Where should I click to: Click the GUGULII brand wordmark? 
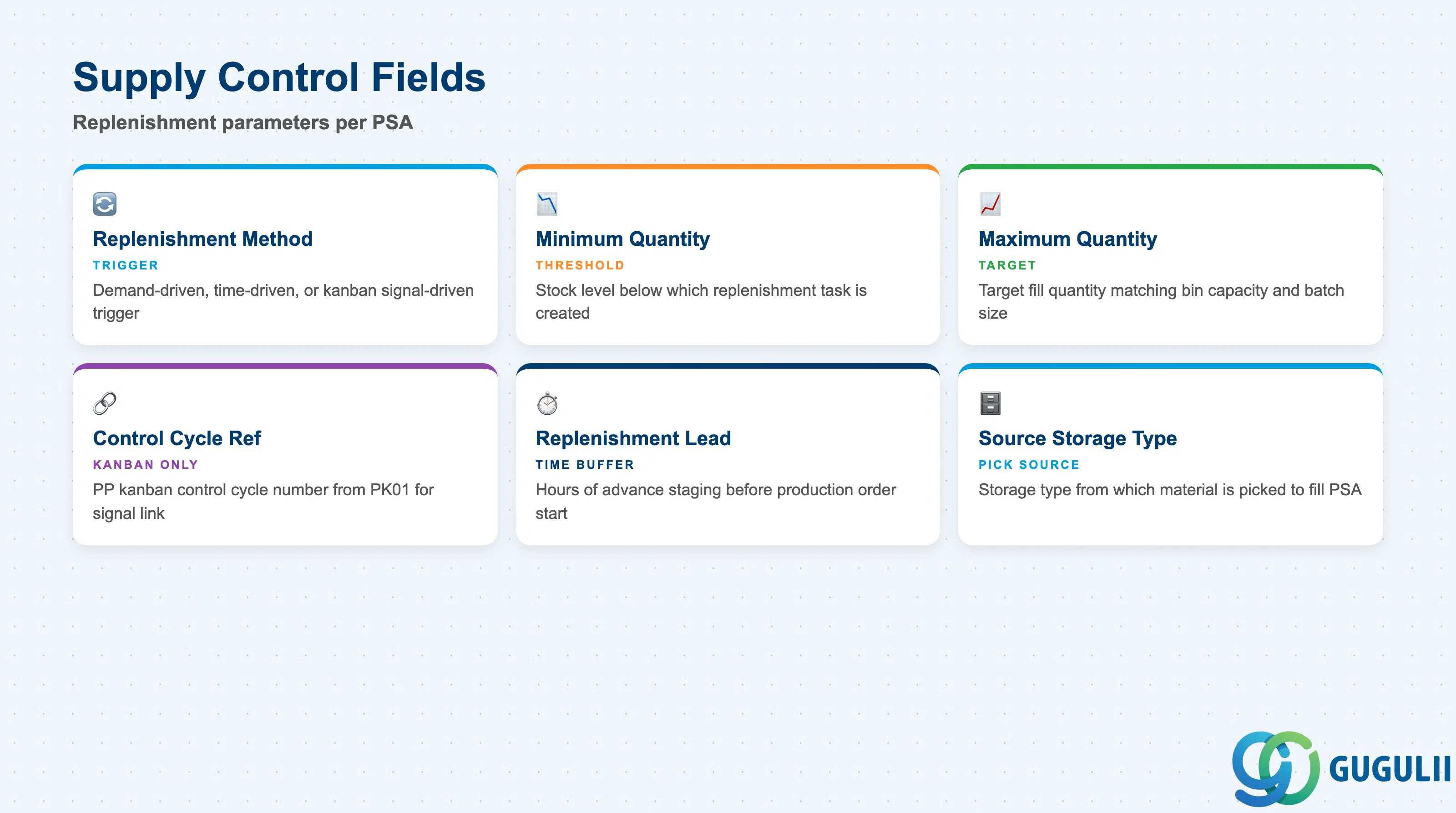[1390, 769]
